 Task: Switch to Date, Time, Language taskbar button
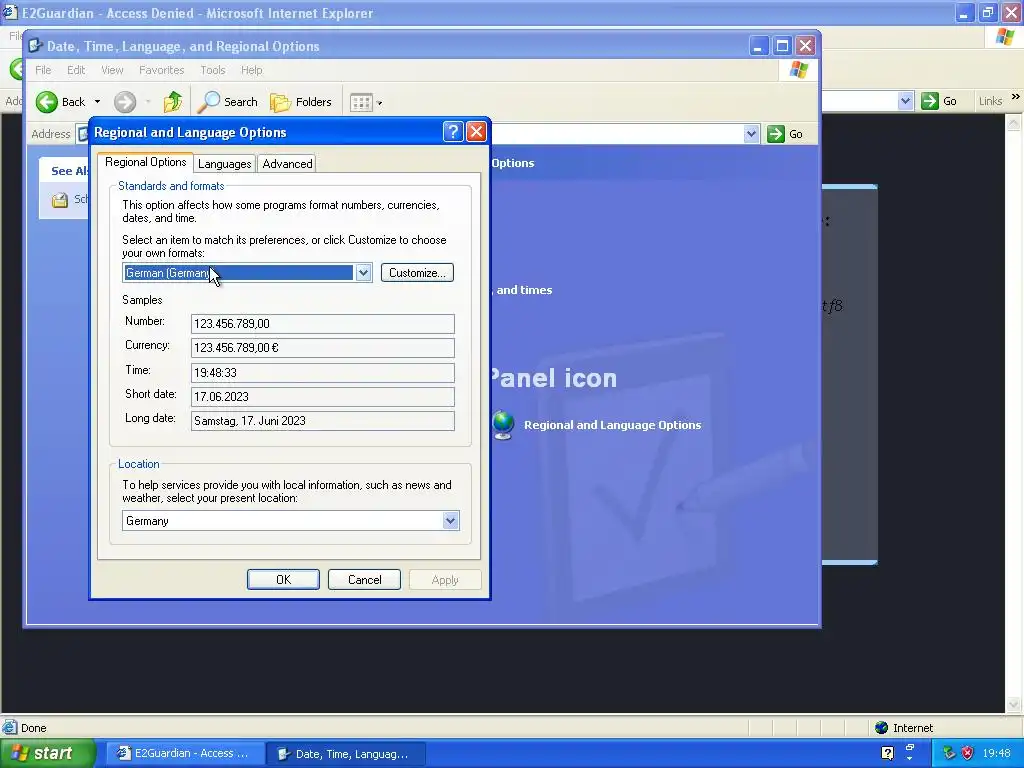pyautogui.click(x=346, y=754)
